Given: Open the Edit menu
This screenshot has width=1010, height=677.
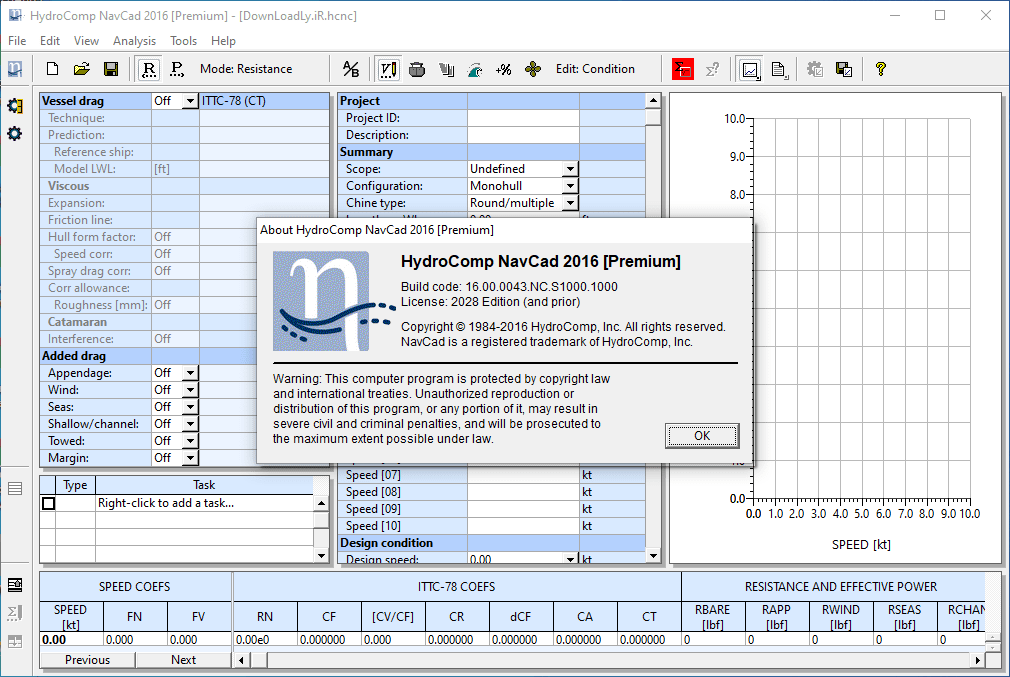Looking at the screenshot, I should [x=50, y=41].
